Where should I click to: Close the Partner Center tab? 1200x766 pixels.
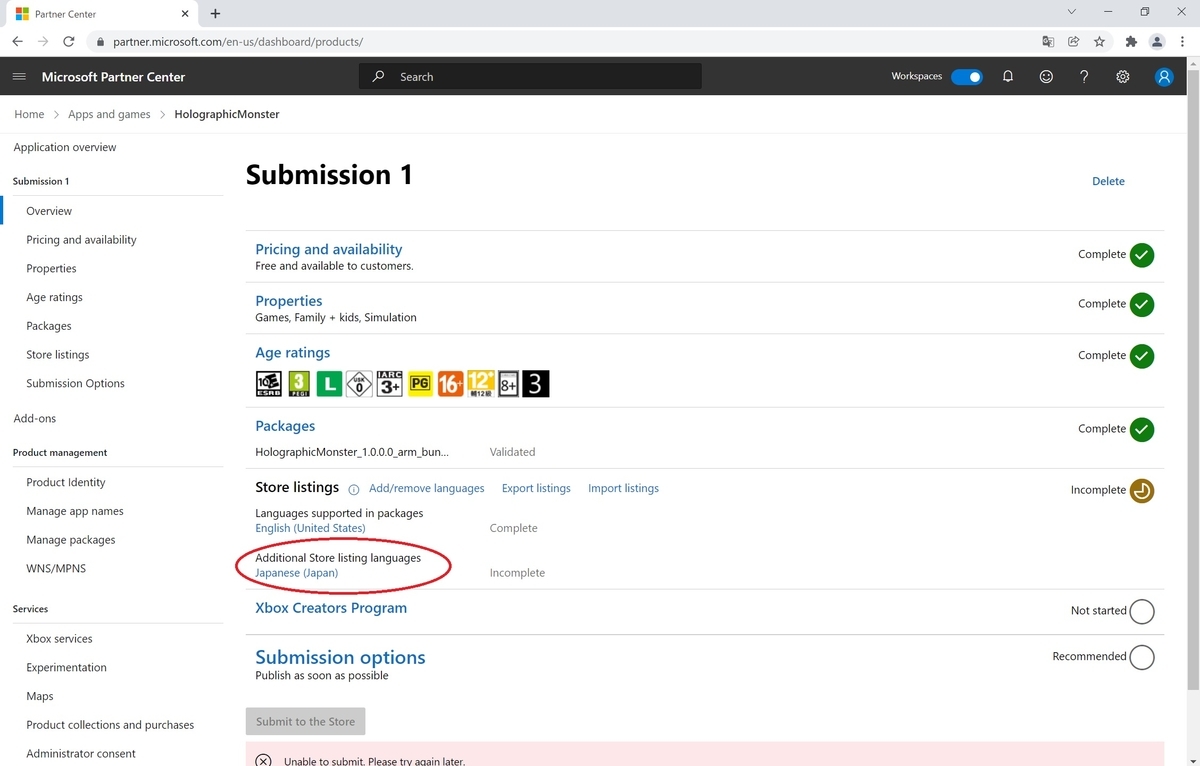pyautogui.click(x=185, y=14)
